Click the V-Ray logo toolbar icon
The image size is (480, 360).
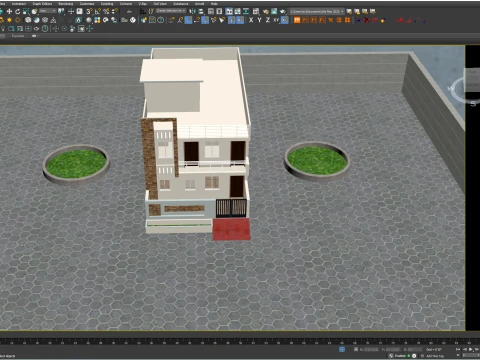133,20
